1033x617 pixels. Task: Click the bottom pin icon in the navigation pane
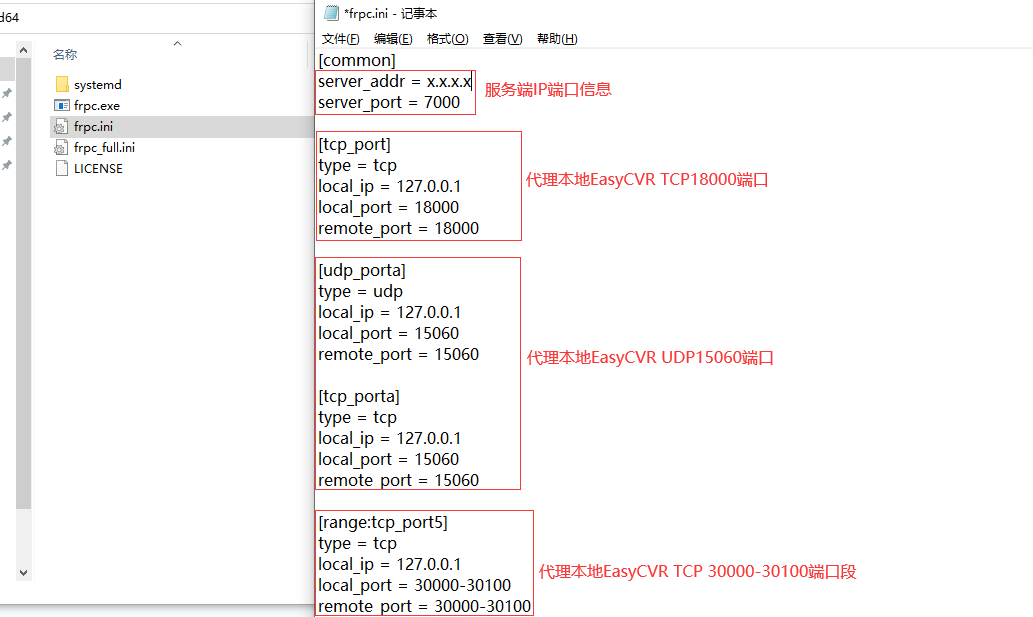(x=7, y=165)
